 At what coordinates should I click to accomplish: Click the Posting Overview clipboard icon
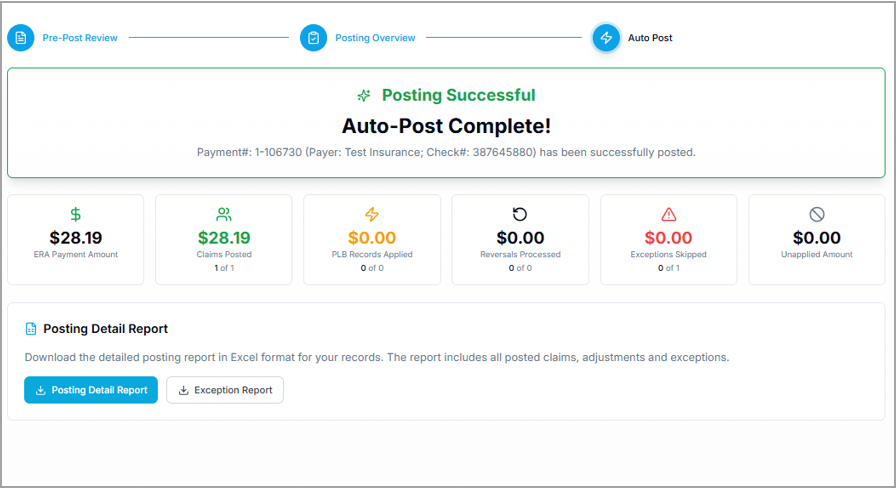pos(314,38)
